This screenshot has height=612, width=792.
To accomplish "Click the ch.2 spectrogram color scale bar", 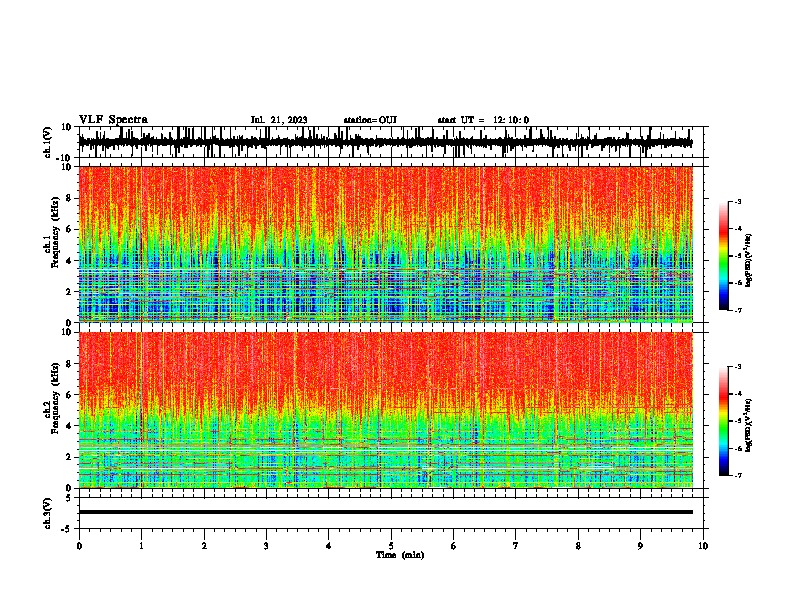I will pos(723,421).
